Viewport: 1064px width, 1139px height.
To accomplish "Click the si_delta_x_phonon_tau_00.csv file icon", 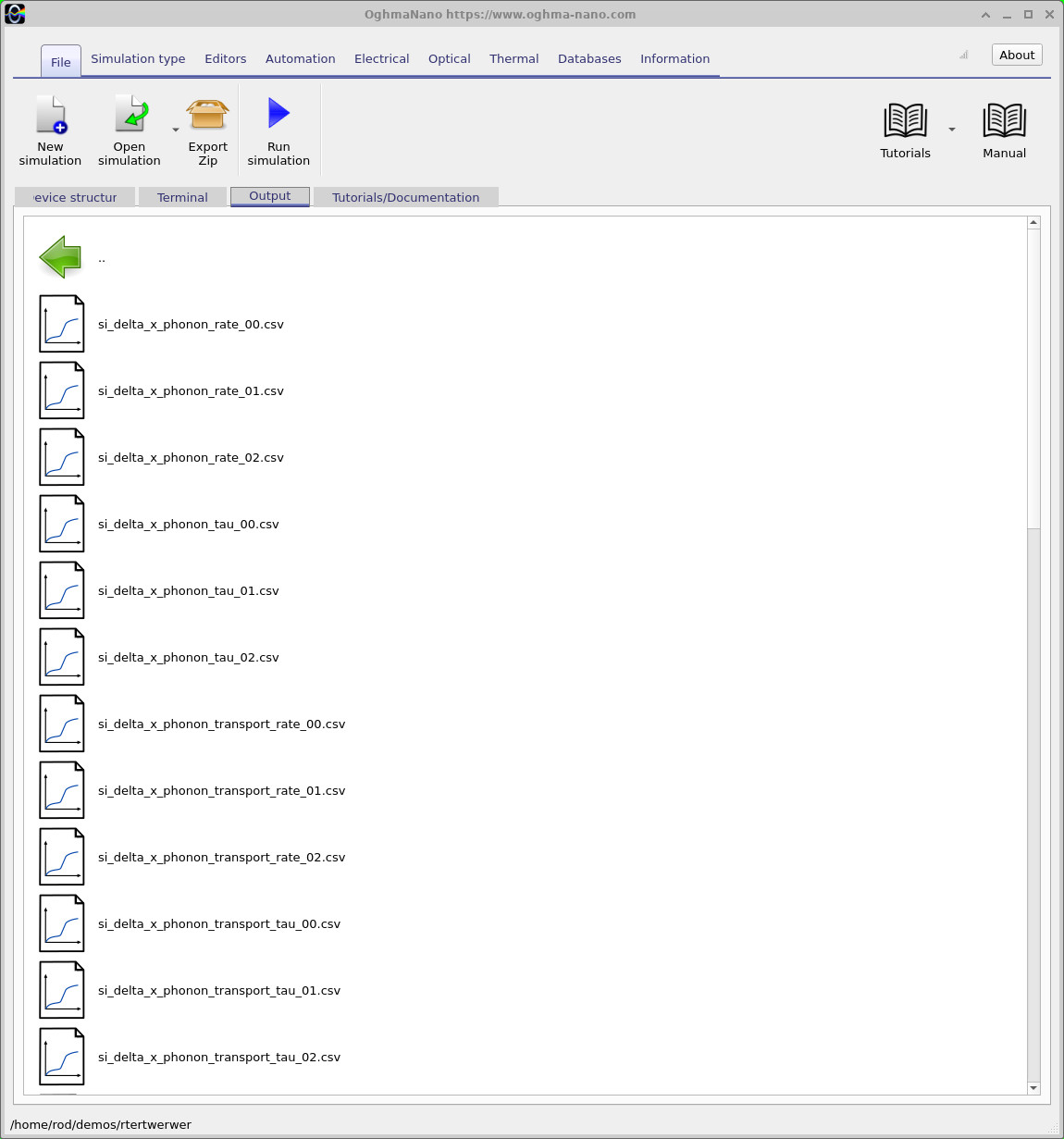I will click(x=62, y=524).
